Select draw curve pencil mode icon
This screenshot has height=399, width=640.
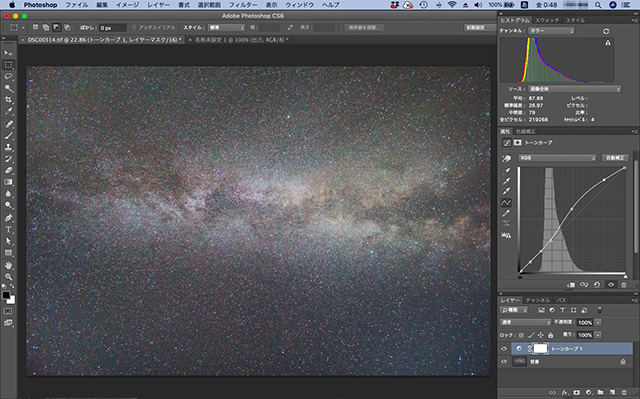coord(507,213)
